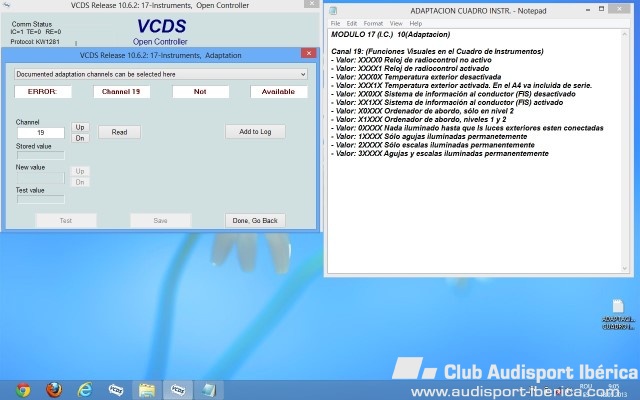Viewport: 640px width, 400px height.
Task: Click Done, Go Back button
Action: click(x=255, y=220)
